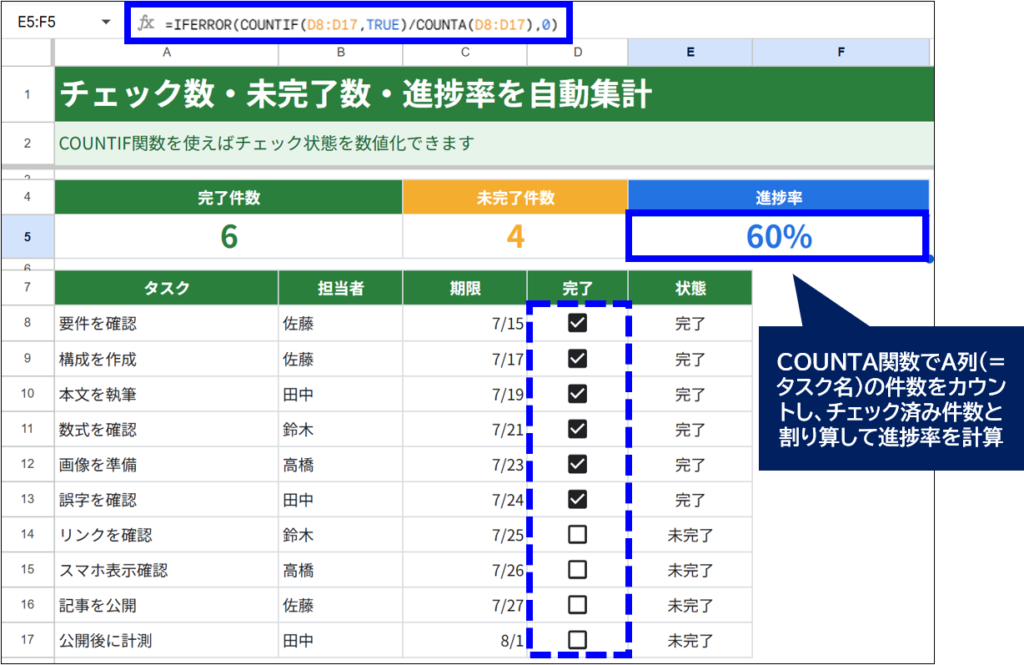Click the タスク column header cell
The width and height of the screenshot is (1024, 665).
pos(167,288)
